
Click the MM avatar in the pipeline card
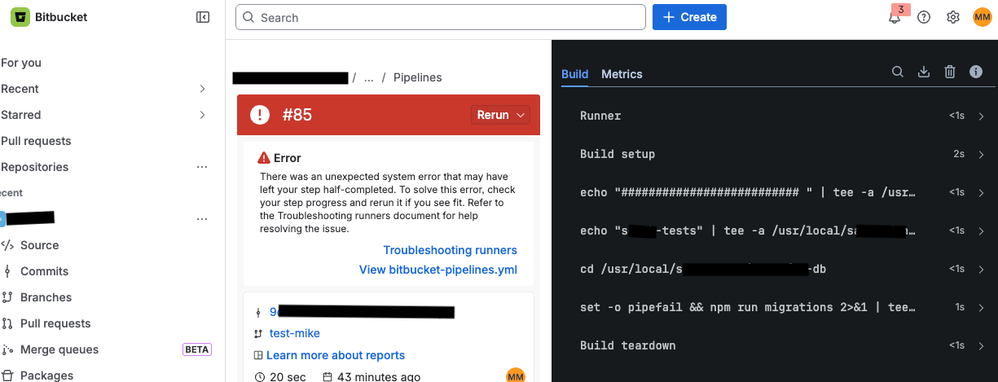(516, 376)
